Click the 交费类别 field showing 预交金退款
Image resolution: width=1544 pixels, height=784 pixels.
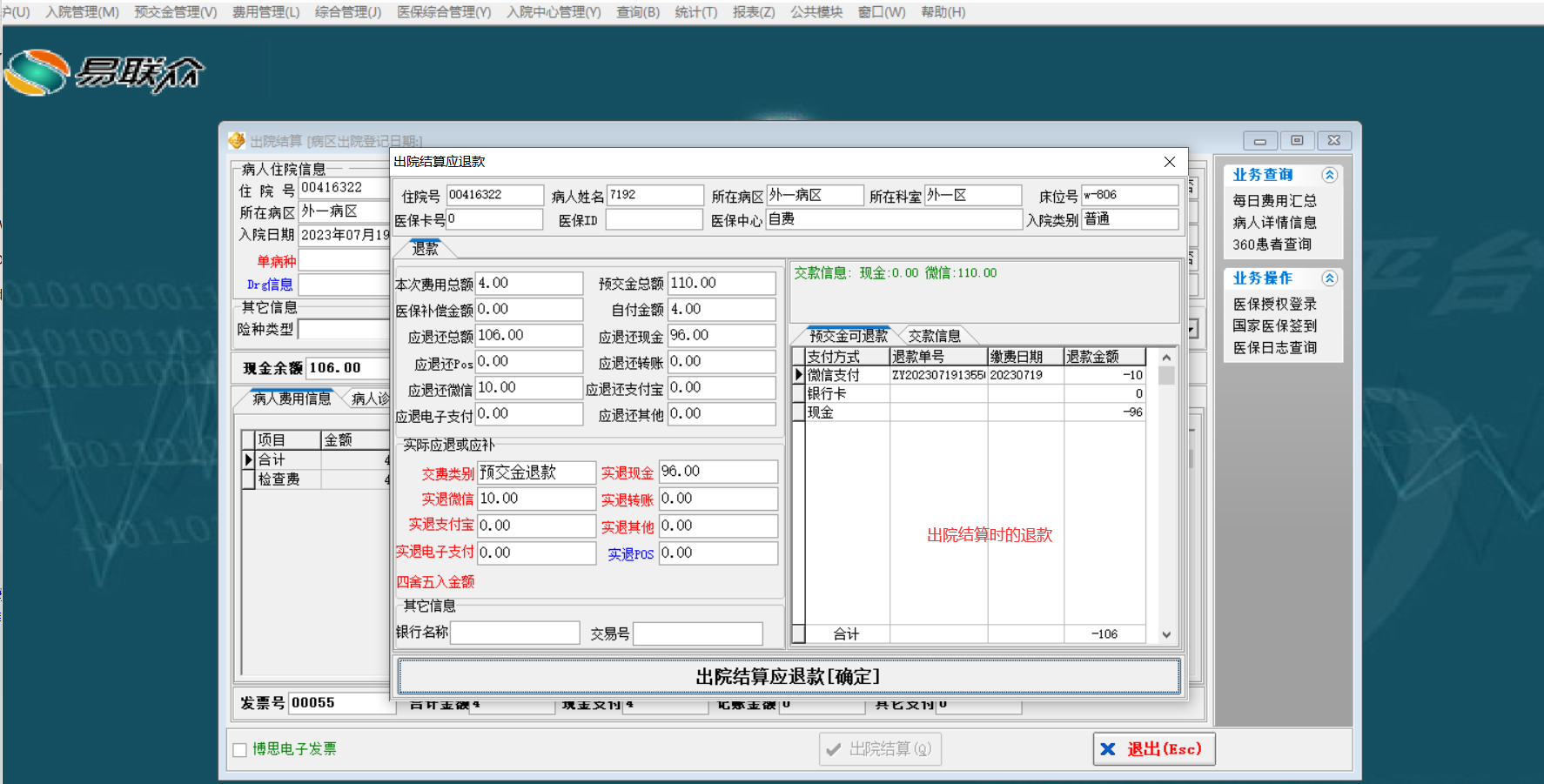536,472
